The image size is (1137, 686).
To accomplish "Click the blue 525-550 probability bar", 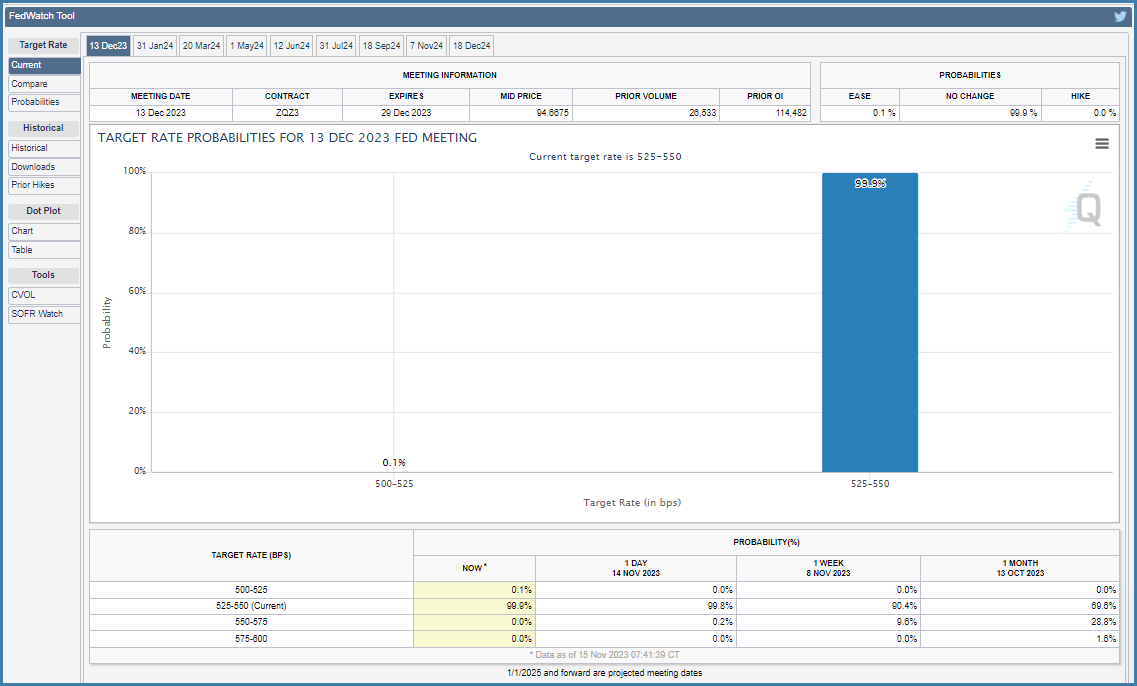I will pyautogui.click(x=869, y=323).
